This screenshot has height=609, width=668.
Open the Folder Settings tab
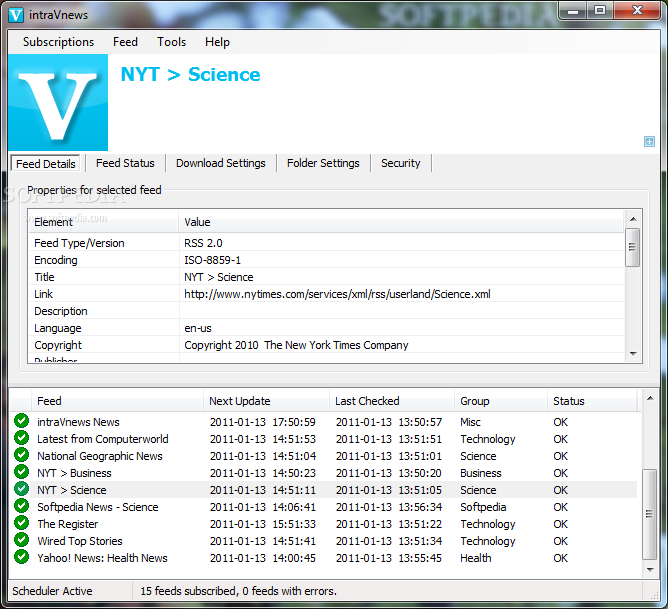[x=323, y=163]
